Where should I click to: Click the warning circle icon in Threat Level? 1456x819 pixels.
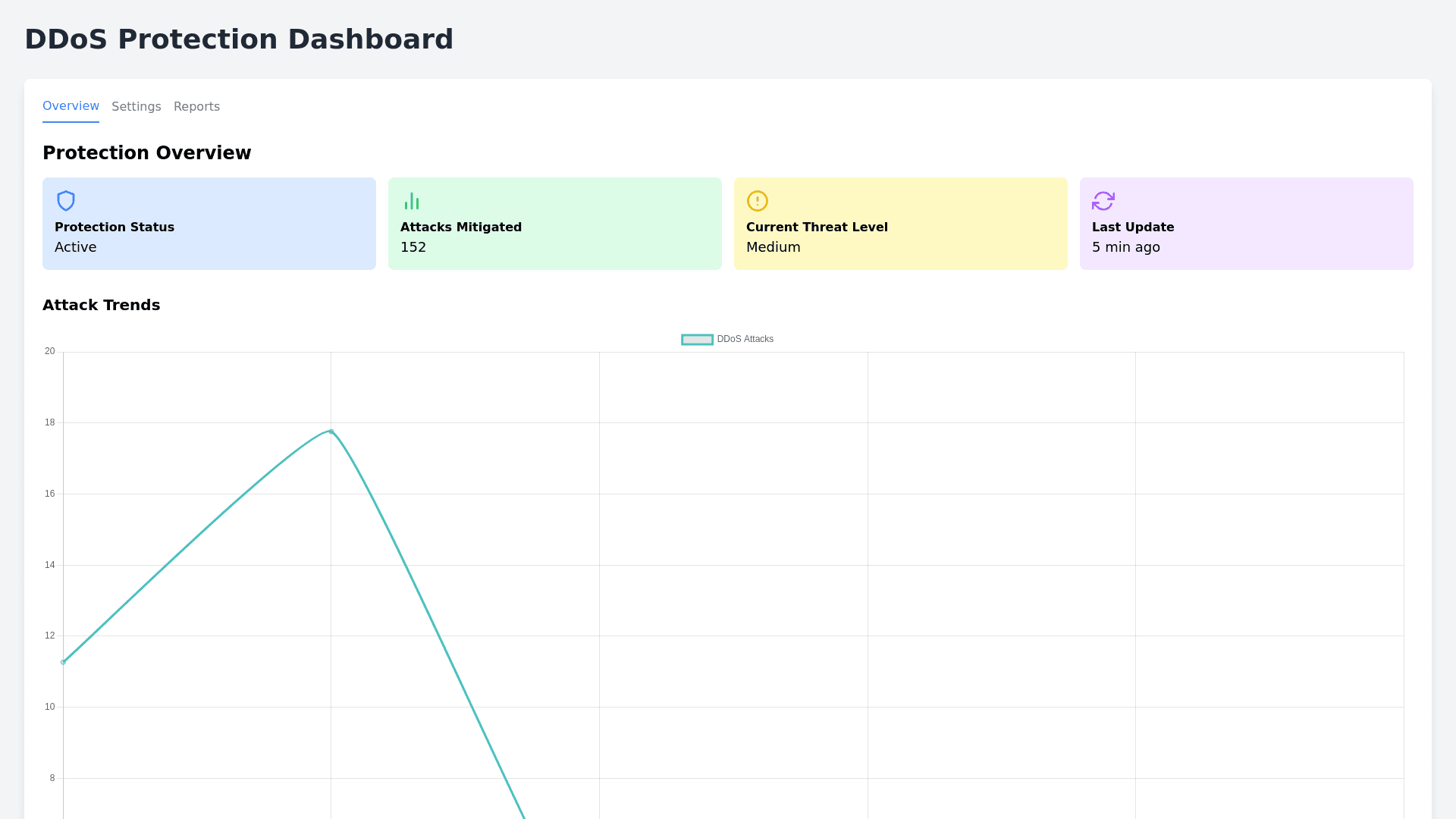coord(758,201)
